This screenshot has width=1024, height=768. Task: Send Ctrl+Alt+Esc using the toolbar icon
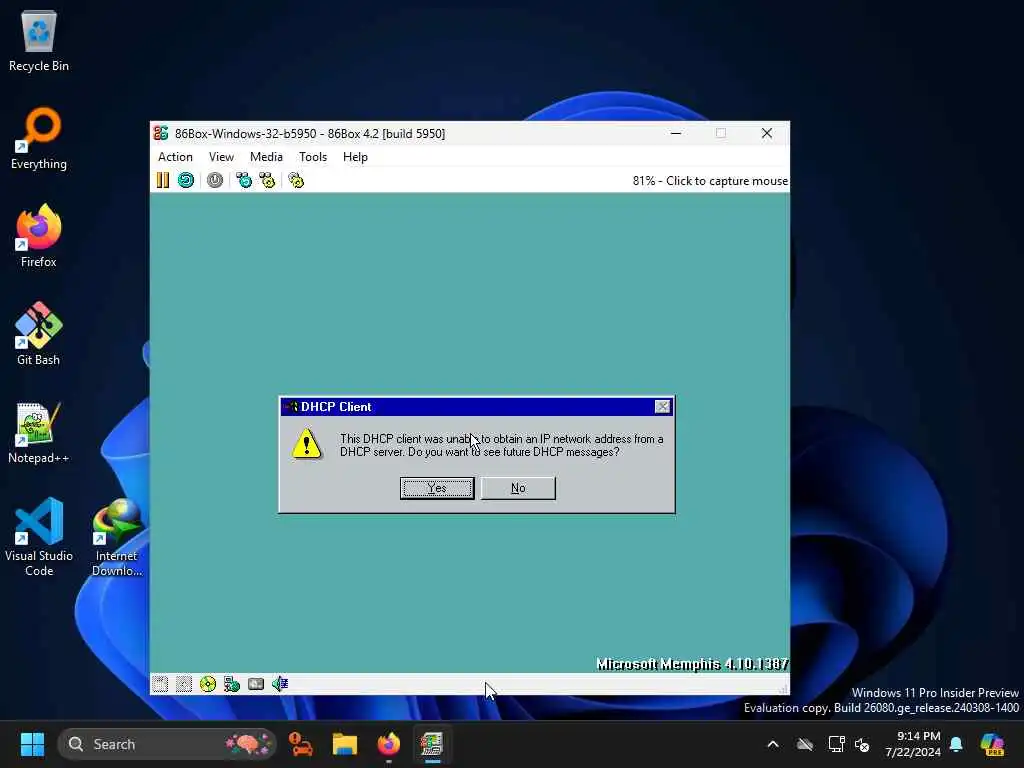[x=267, y=180]
